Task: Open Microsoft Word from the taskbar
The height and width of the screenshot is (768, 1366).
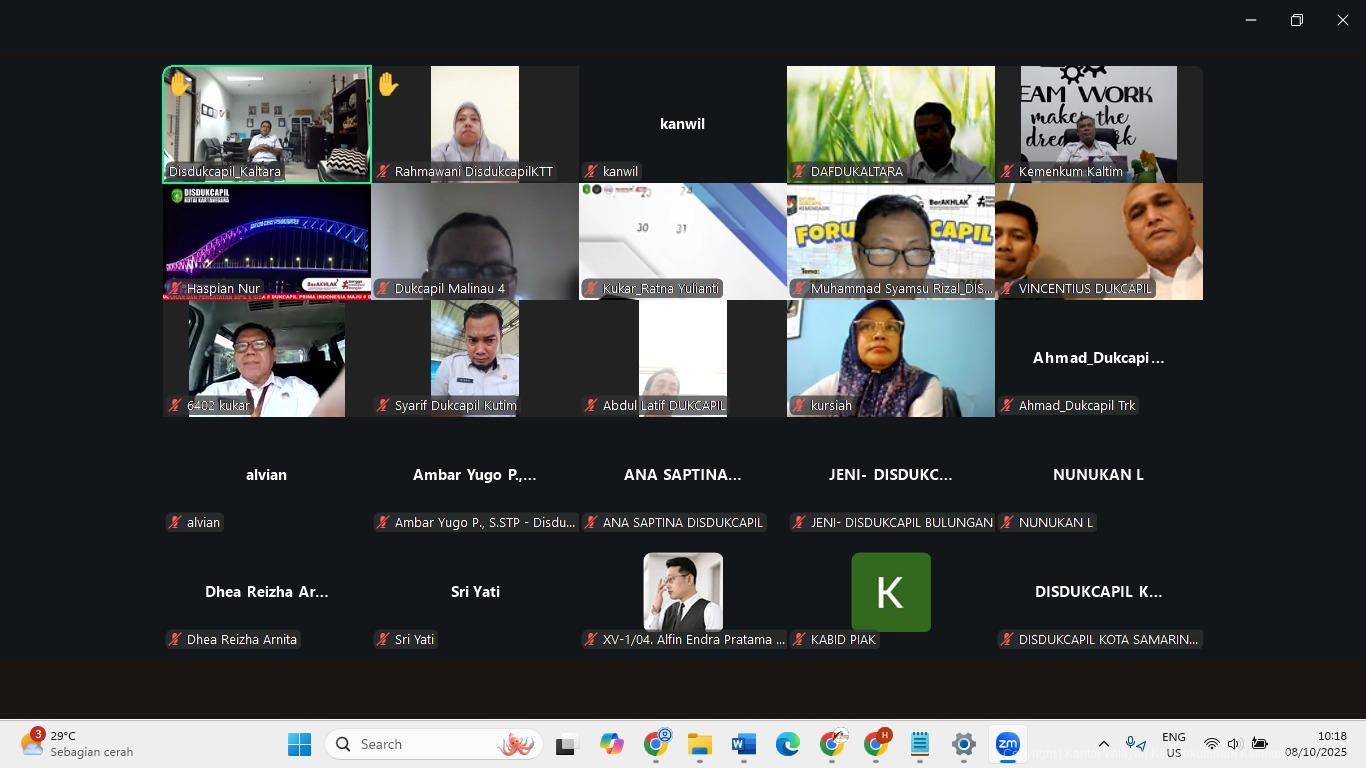Action: (x=743, y=745)
